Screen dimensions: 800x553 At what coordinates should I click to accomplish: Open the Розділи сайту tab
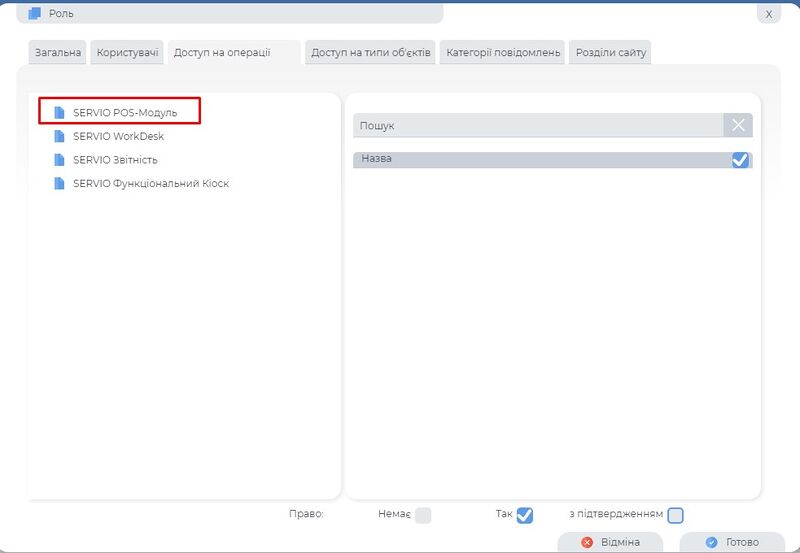click(x=610, y=52)
